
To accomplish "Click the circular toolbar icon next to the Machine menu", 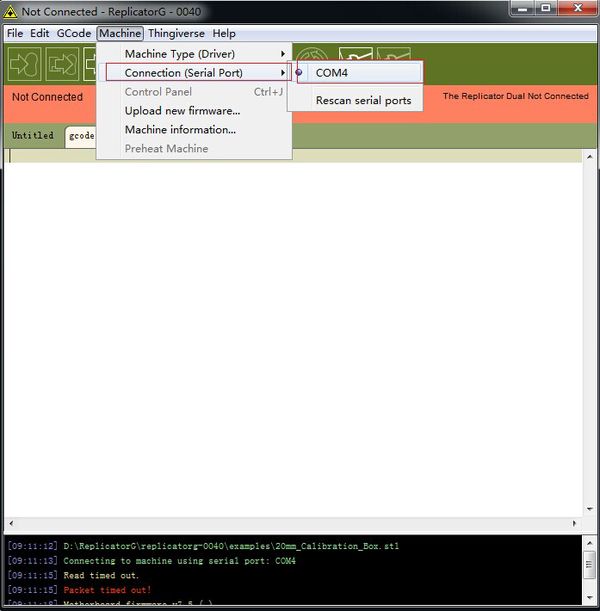I will [312, 54].
